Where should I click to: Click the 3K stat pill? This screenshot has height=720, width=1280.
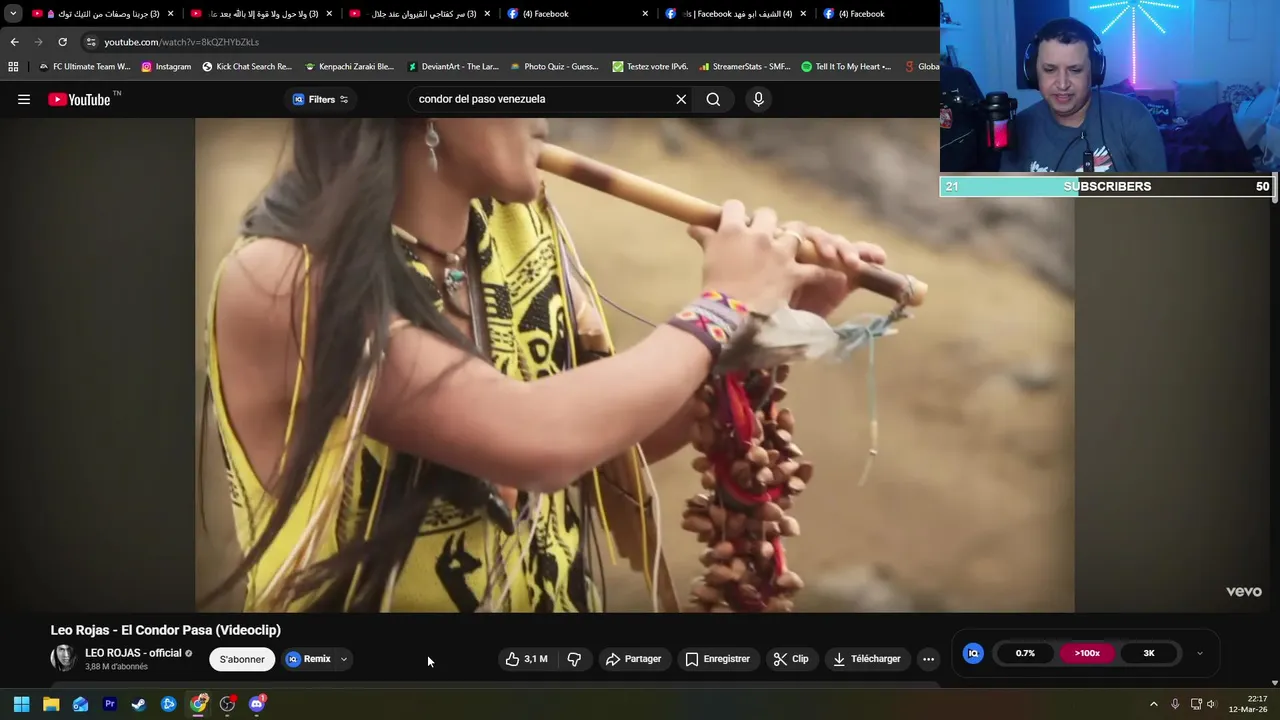[1149, 653]
